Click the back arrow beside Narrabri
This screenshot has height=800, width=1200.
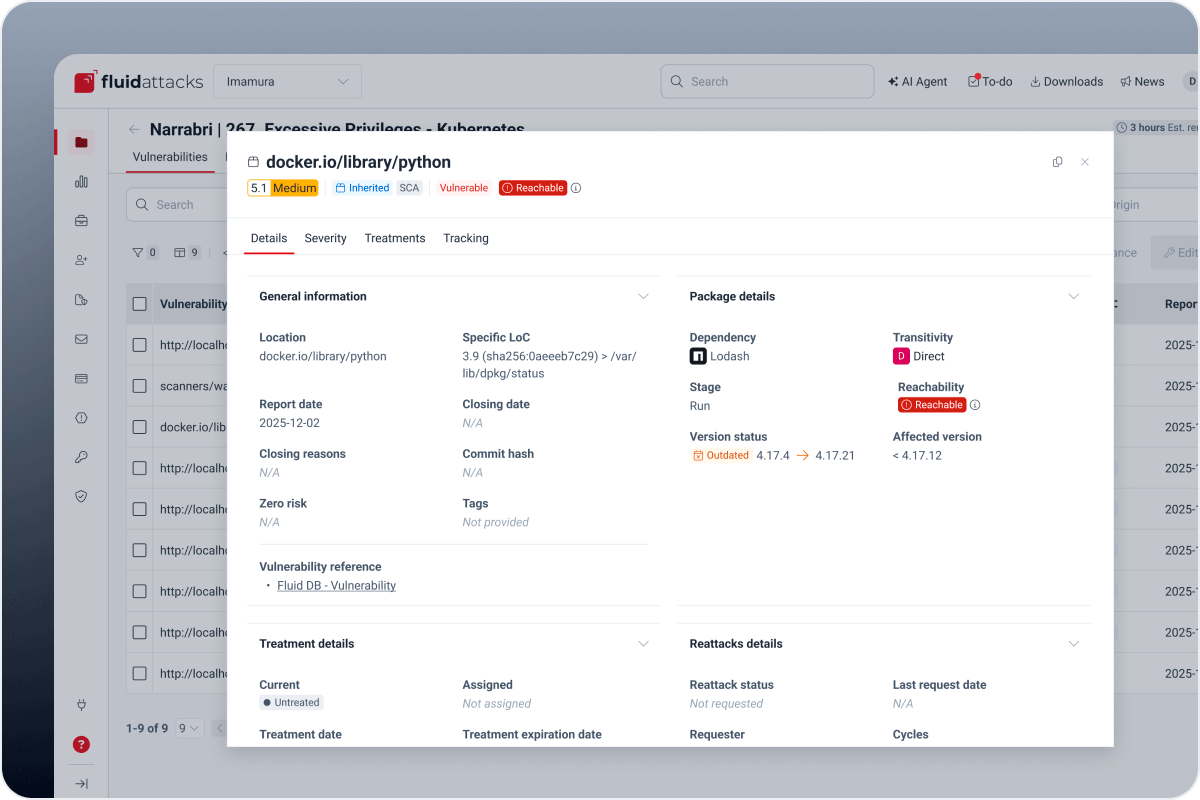coord(134,129)
